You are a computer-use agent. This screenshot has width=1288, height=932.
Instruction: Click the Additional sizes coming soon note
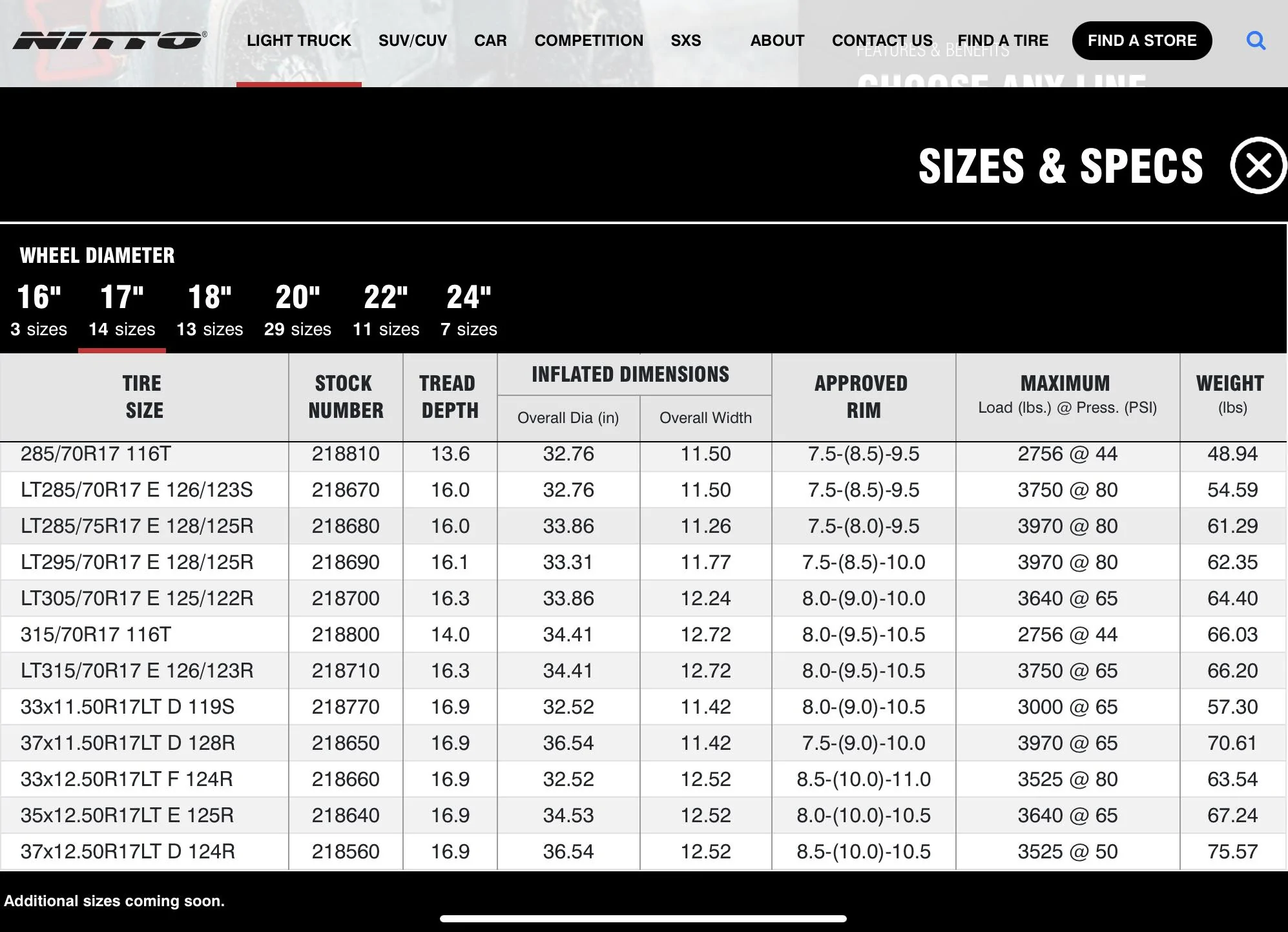coord(114,901)
